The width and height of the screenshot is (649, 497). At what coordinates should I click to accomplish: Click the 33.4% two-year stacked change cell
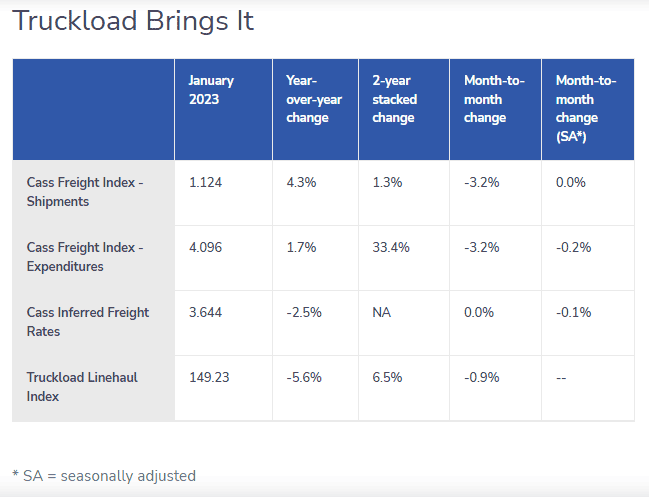coord(391,248)
